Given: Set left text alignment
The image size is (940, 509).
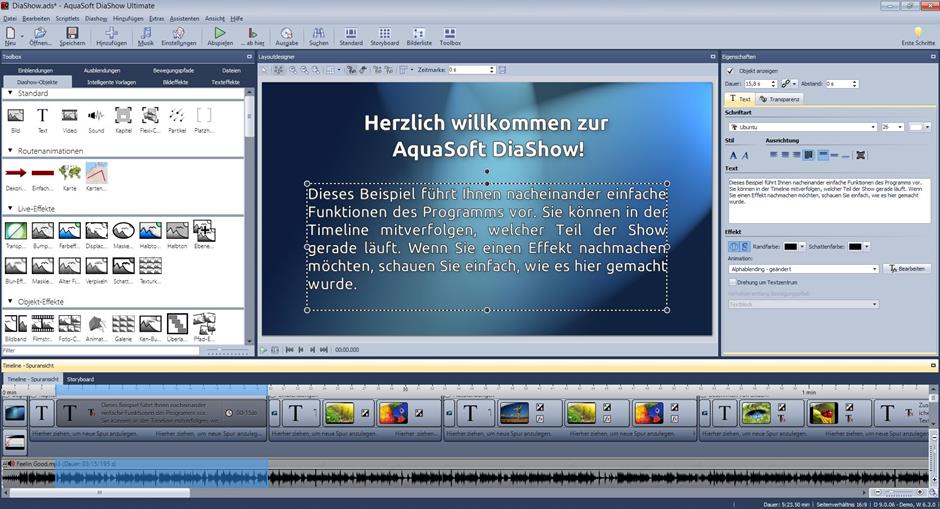Looking at the screenshot, I should click(773, 155).
